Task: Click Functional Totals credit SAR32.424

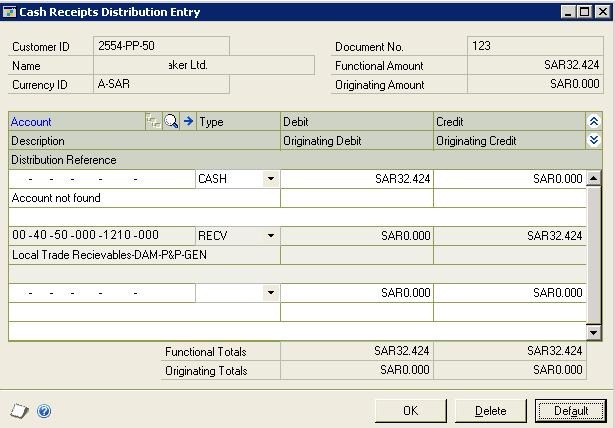Action: 510,351
